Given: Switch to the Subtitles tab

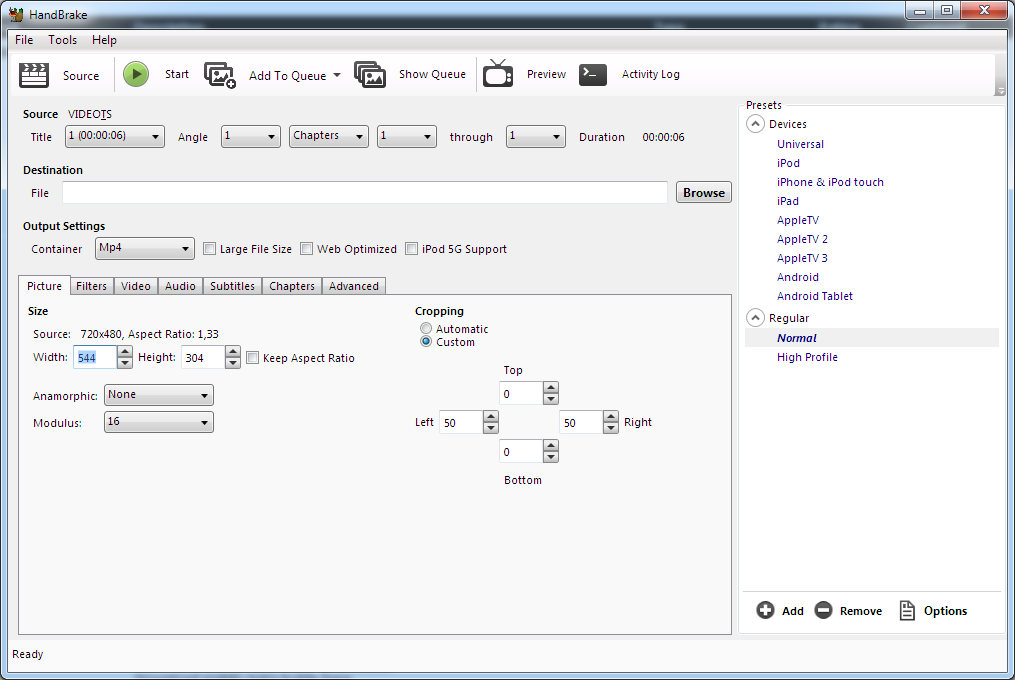Looking at the screenshot, I should pyautogui.click(x=232, y=286).
